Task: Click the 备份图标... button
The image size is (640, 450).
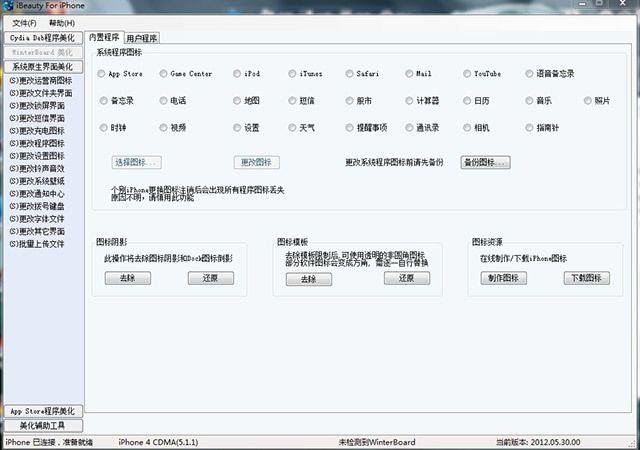Action: pyautogui.click(x=485, y=162)
